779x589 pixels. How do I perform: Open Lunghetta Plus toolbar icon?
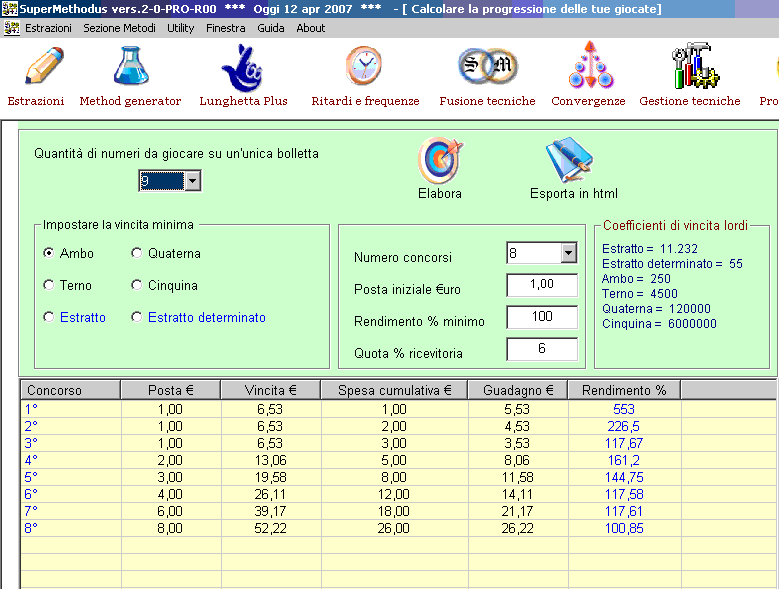242,68
